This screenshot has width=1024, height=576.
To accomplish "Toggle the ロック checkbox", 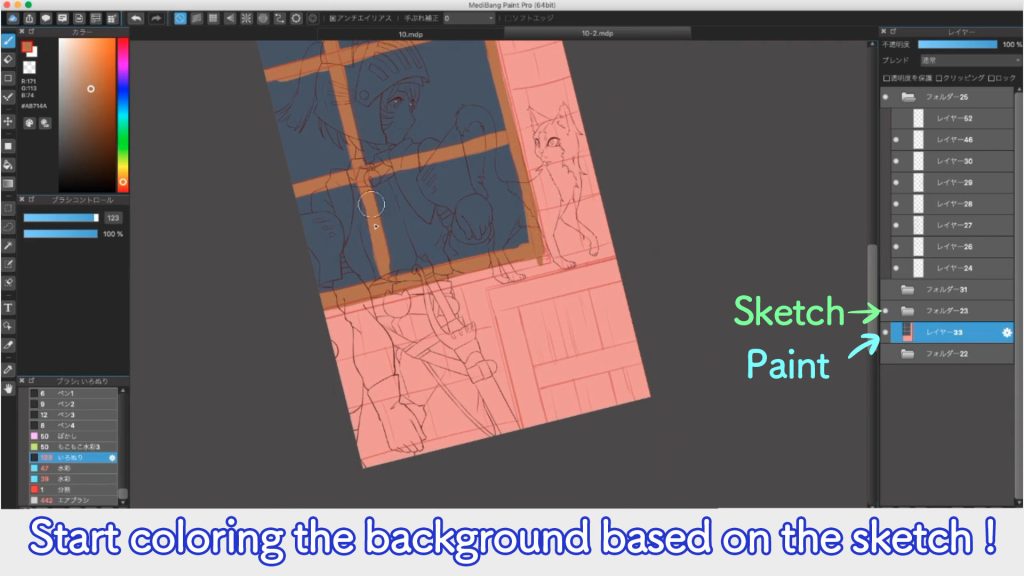I will 991,78.
